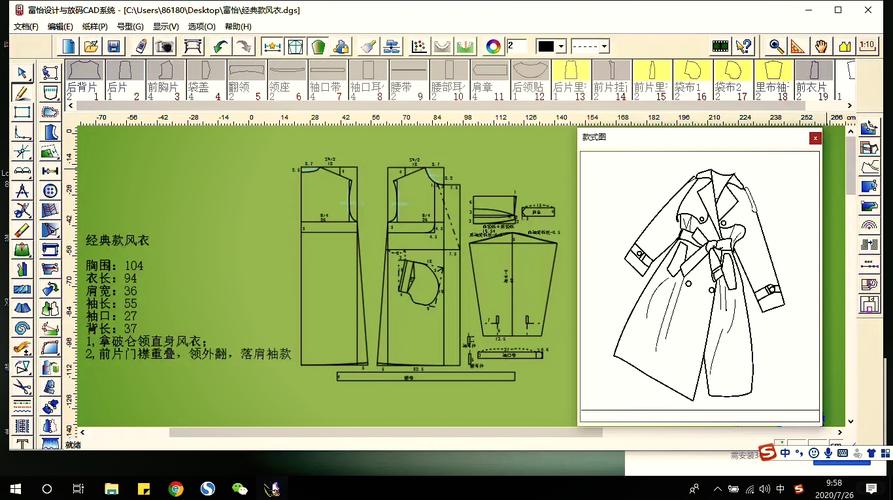Select the hand pan tool icon
893x500 pixels.
820,46
